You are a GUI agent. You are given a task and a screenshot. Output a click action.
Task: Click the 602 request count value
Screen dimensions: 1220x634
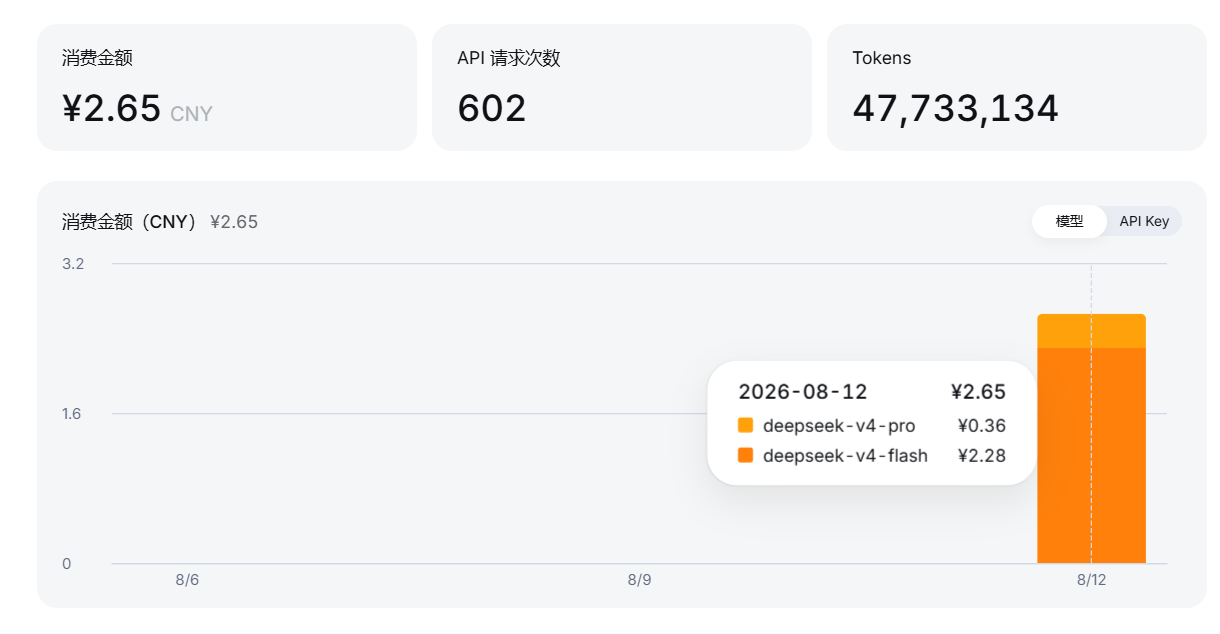492,108
